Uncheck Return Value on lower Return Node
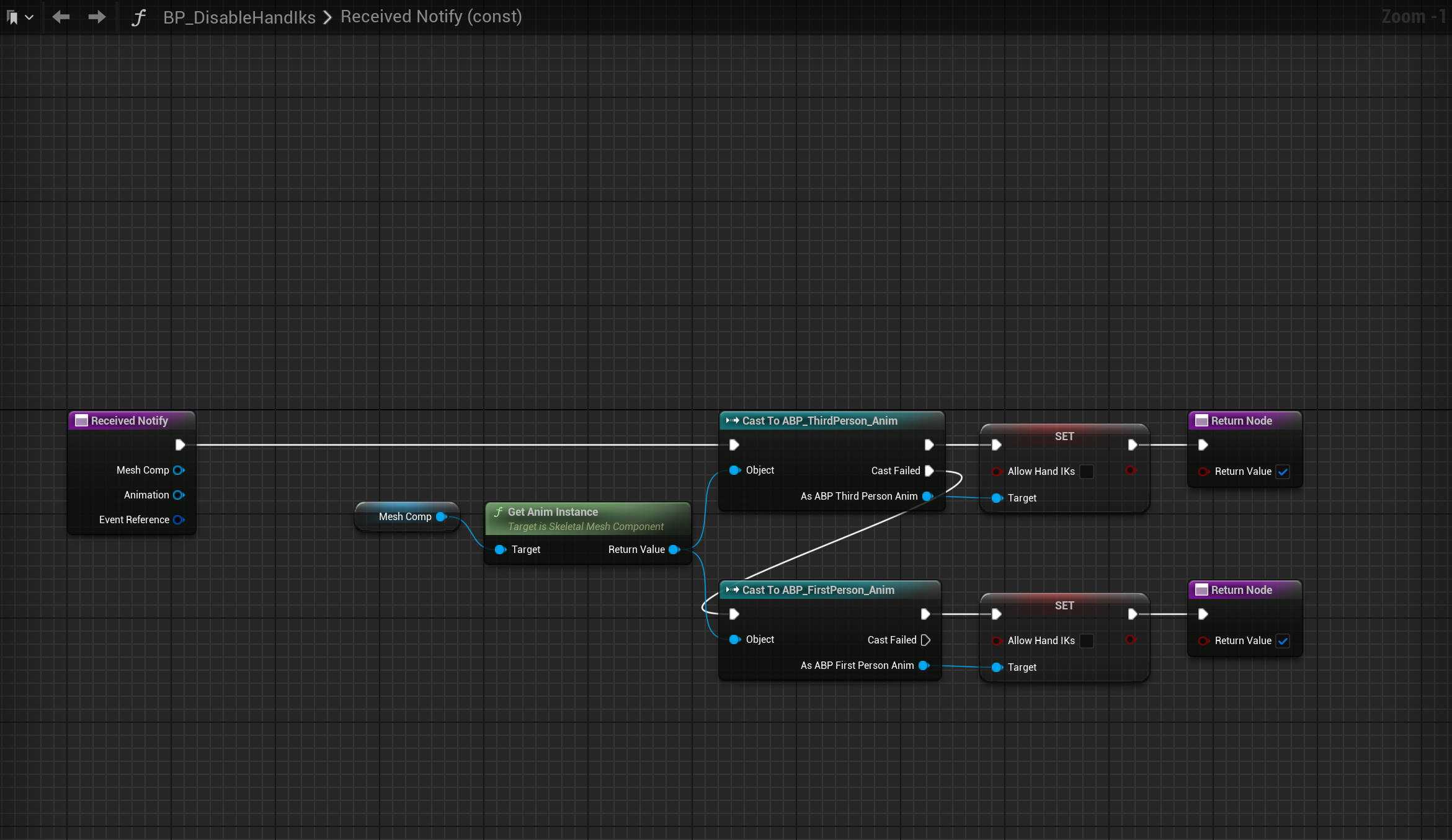Image resolution: width=1452 pixels, height=840 pixels. (x=1283, y=640)
